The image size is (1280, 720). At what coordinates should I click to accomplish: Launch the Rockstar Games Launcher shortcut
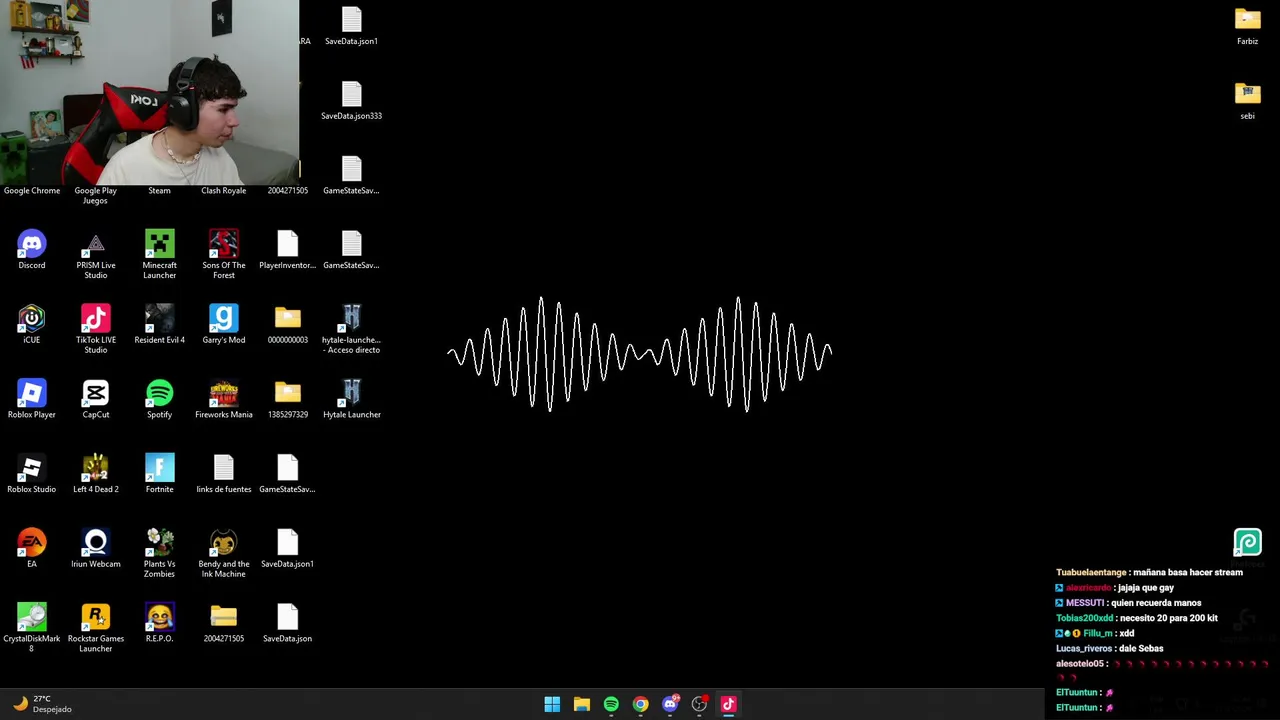(96, 628)
